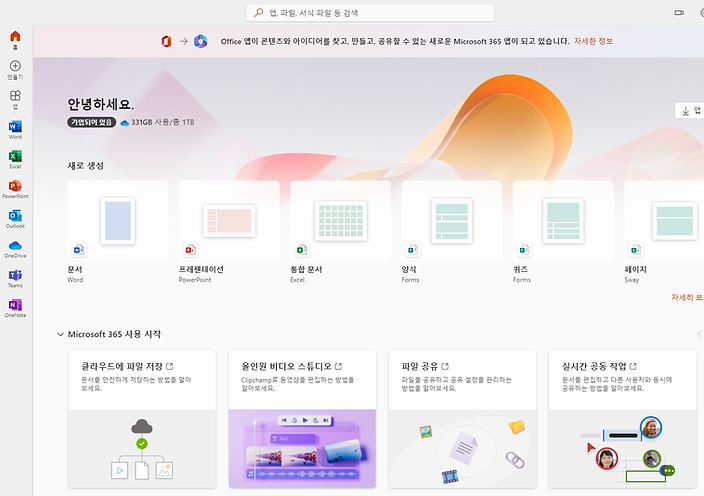Click the Forms badge on 퀴즈 card
Viewport: 704px width, 496px height.
coord(524,250)
